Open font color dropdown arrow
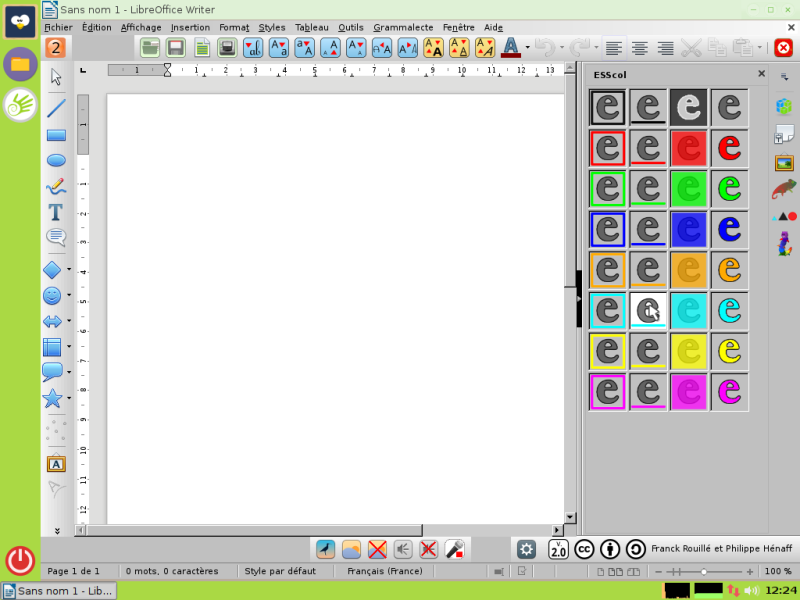The height and width of the screenshot is (600, 800). click(528, 48)
